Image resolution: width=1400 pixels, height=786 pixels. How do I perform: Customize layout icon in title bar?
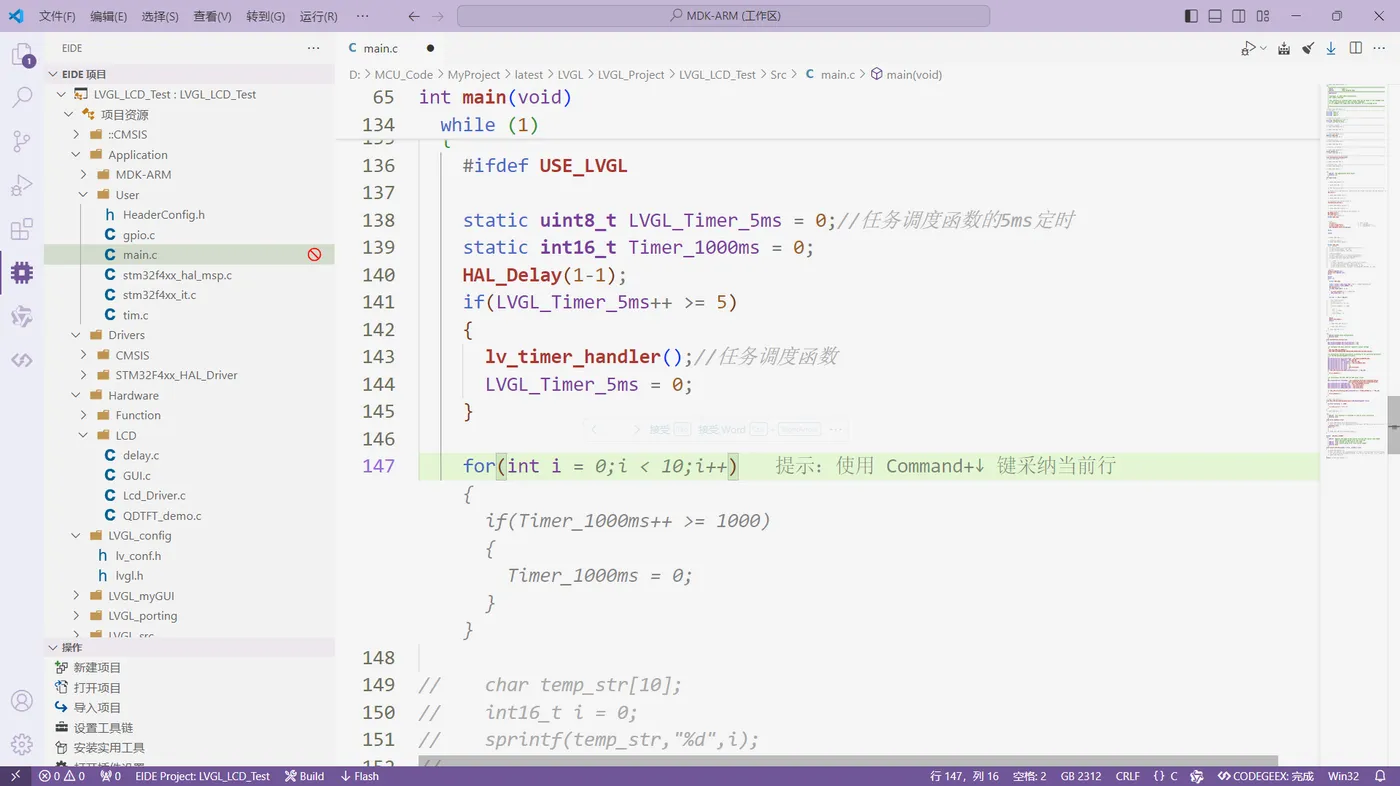click(1264, 16)
